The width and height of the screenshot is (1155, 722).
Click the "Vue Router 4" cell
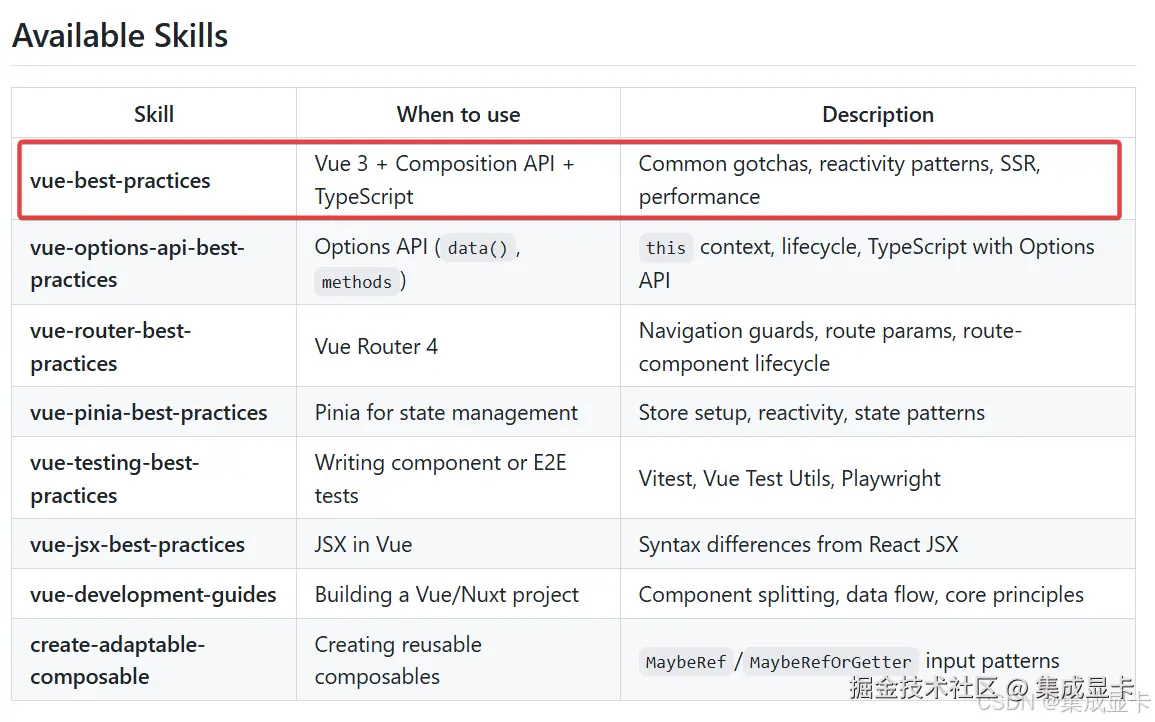click(376, 347)
